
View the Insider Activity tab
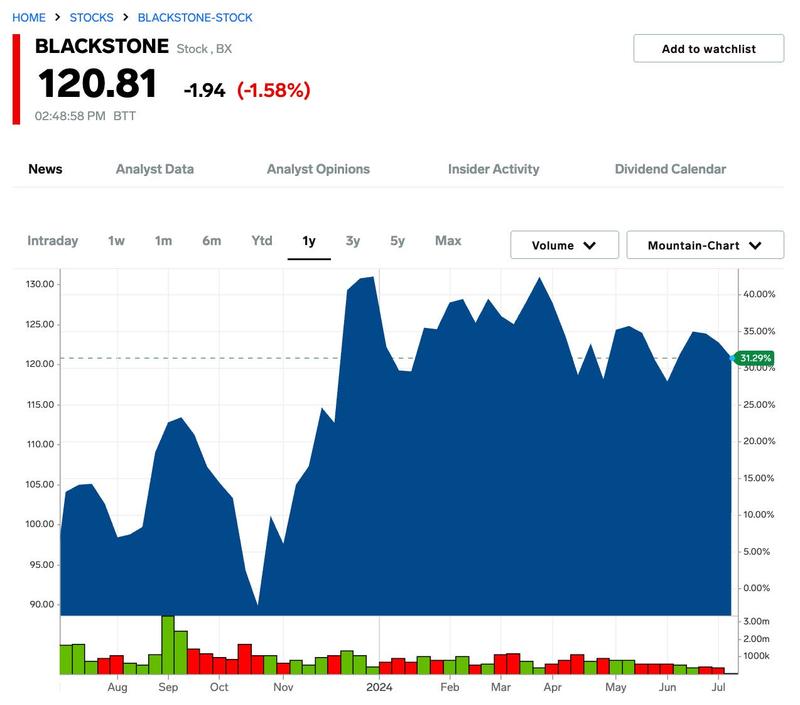point(493,169)
